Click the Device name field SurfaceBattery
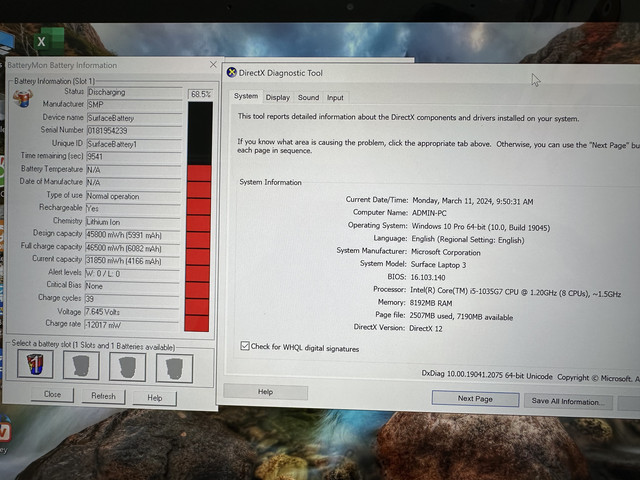The width and height of the screenshot is (640, 480). (x=134, y=118)
